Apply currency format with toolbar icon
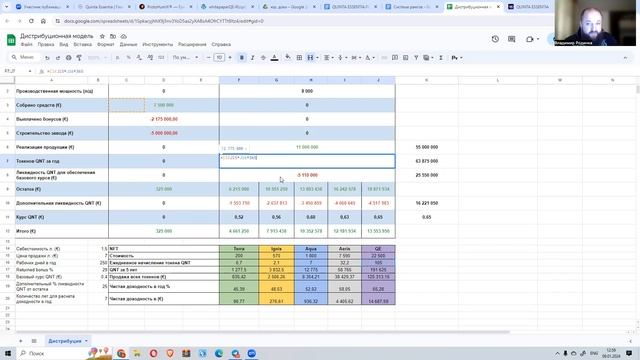The width and height of the screenshot is (640, 360). tap(118, 58)
